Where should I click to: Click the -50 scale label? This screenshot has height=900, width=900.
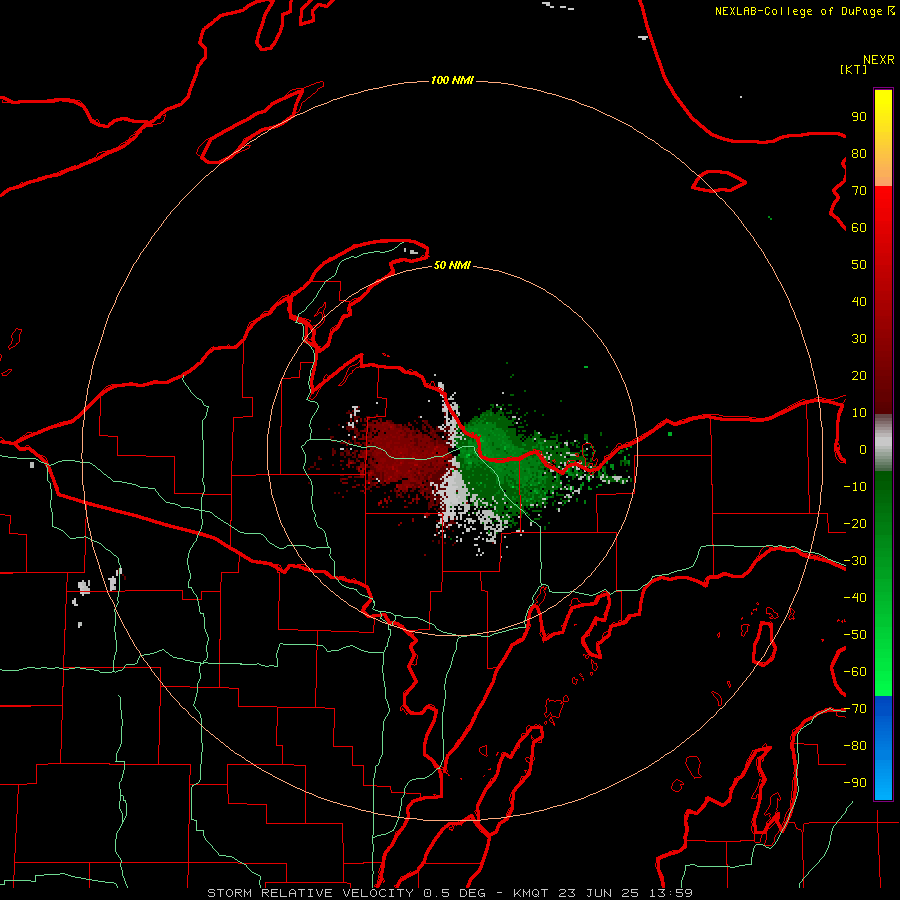click(x=855, y=635)
